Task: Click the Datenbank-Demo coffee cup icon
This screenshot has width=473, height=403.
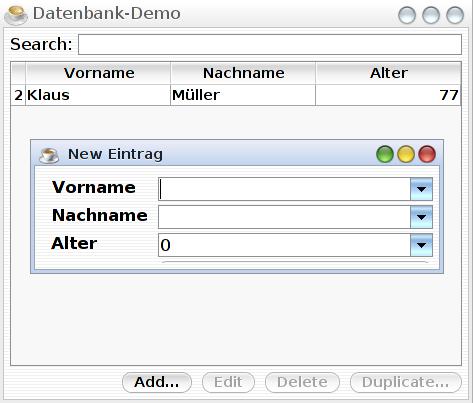Action: (16, 15)
